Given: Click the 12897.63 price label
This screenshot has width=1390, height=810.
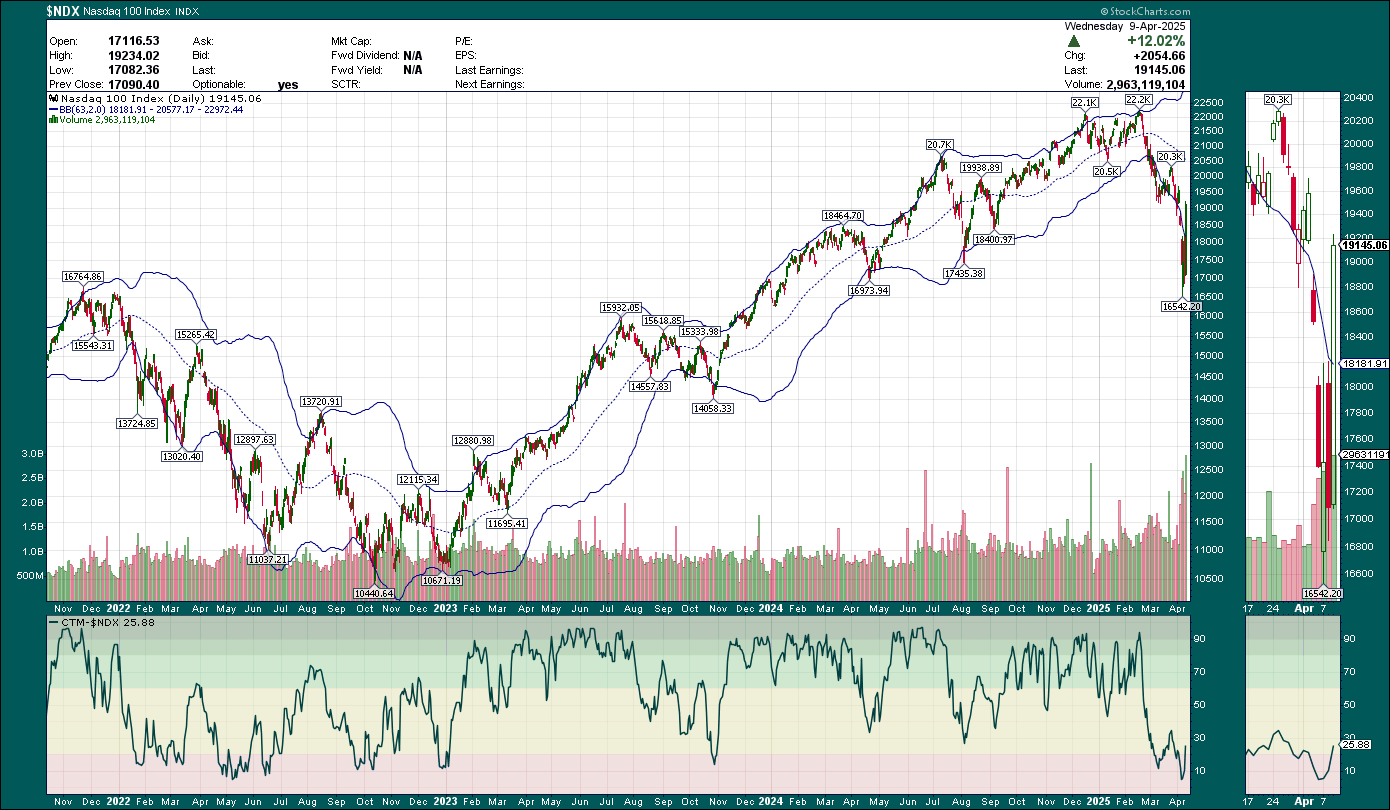Looking at the screenshot, I should (254, 439).
